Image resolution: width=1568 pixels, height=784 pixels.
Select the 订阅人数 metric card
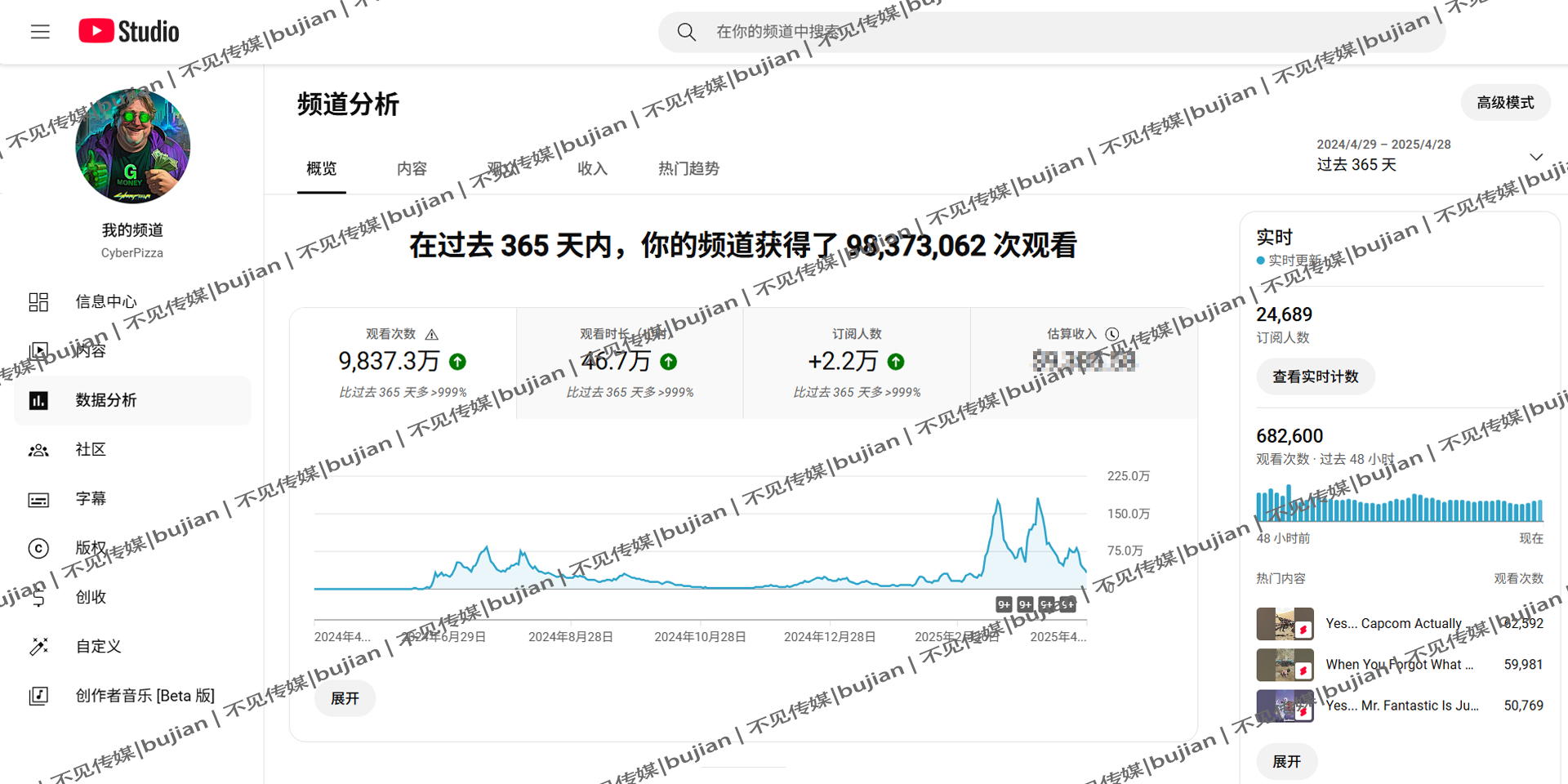point(856,363)
